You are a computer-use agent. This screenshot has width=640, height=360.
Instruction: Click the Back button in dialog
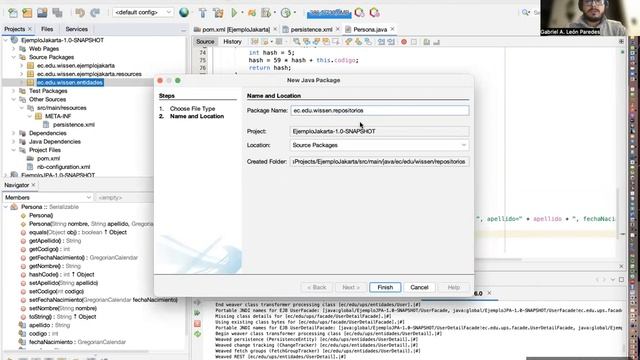point(317,287)
